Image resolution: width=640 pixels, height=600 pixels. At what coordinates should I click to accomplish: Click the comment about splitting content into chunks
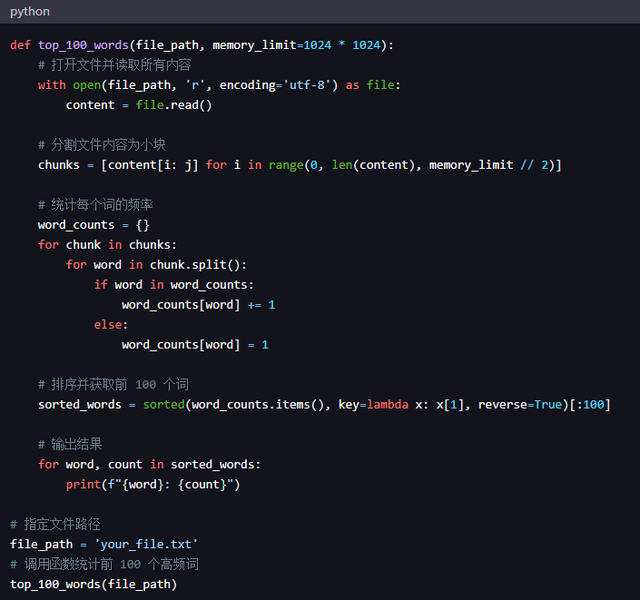[102, 145]
